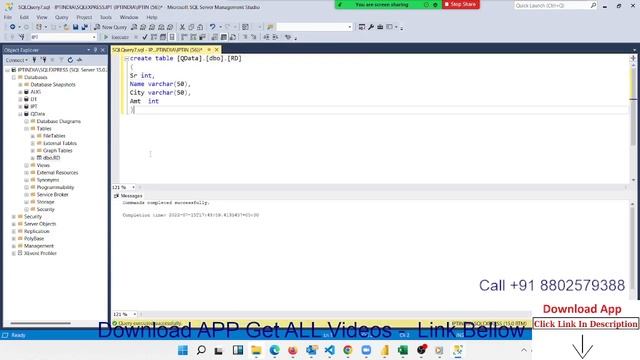Expand the dbo.RD table node
This screenshot has width=640, height=360.
pyautogui.click(x=33, y=158)
